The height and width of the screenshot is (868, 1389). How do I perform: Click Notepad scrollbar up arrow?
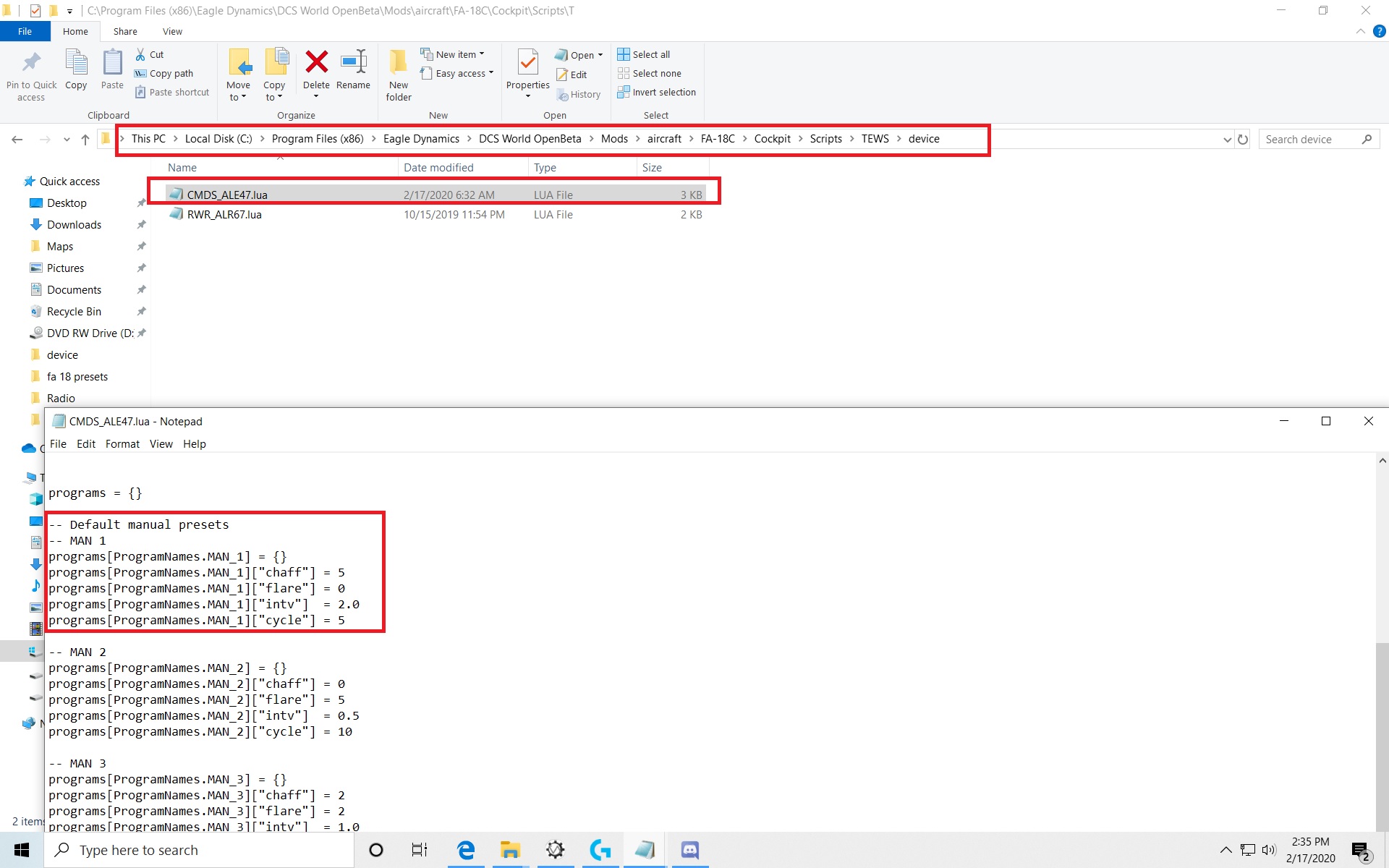click(x=1382, y=461)
